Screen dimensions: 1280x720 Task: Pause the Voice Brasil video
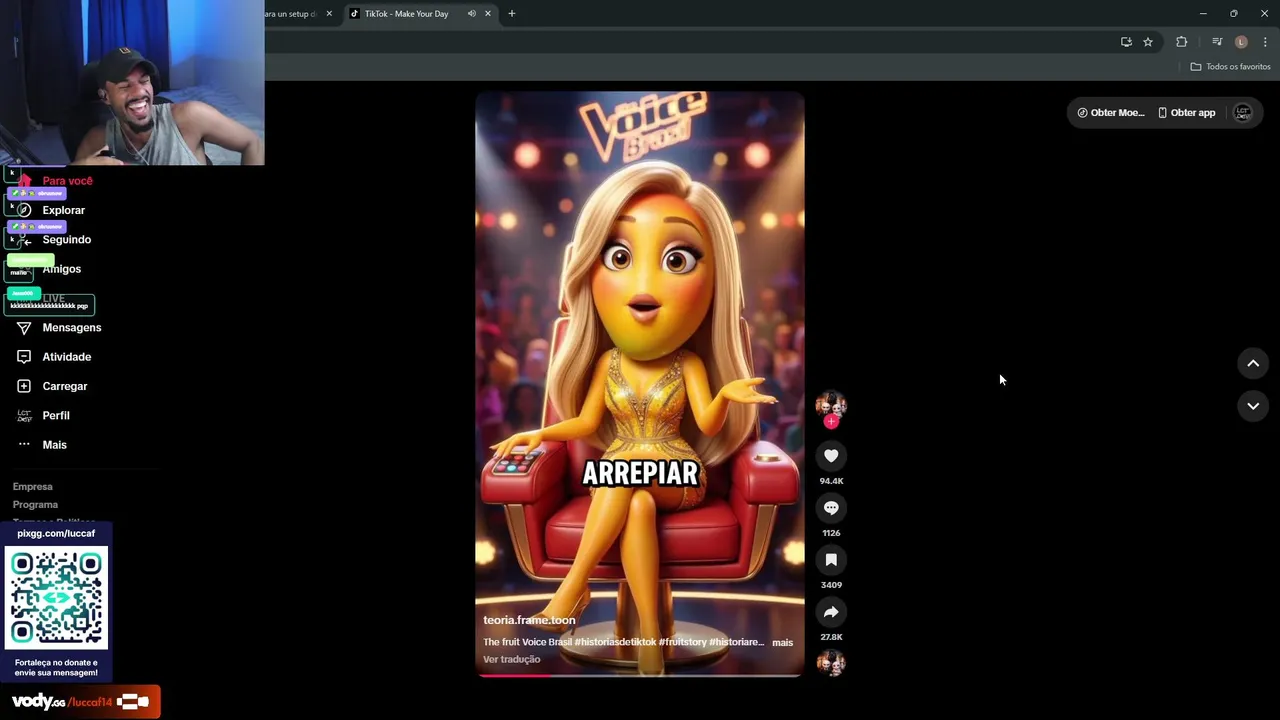[640, 385]
